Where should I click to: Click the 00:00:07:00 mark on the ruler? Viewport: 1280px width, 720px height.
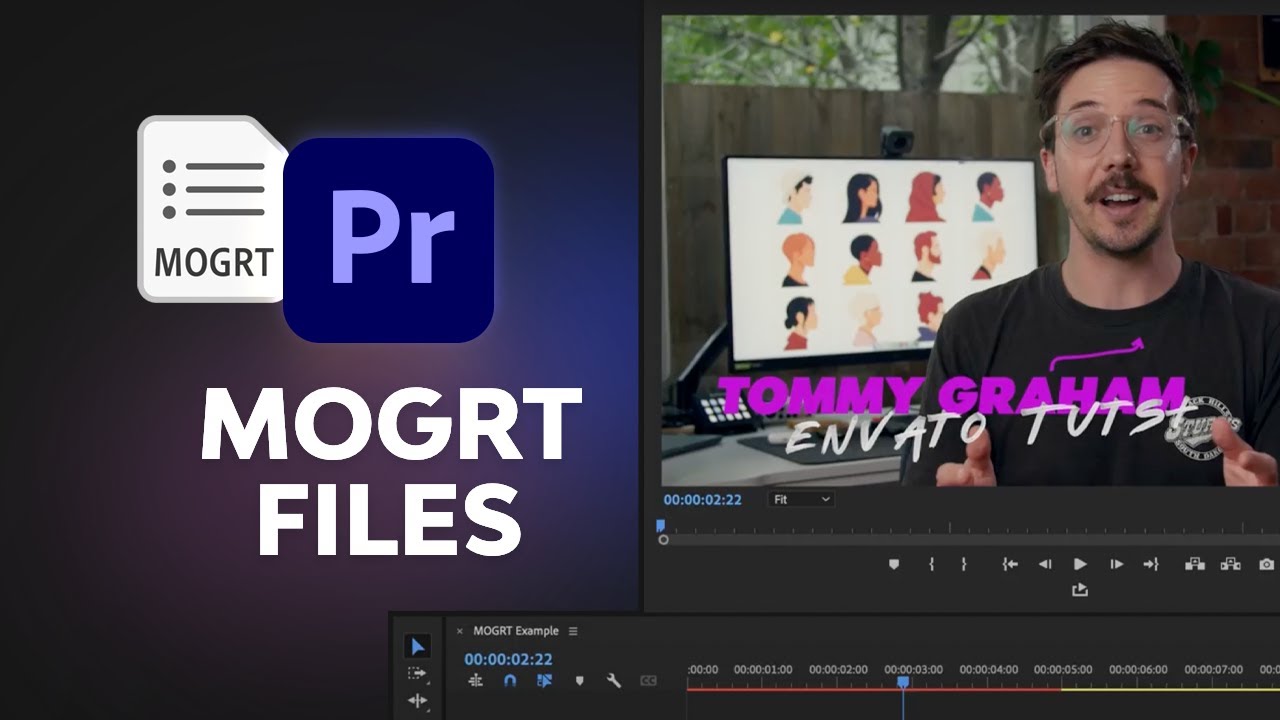1213,669
